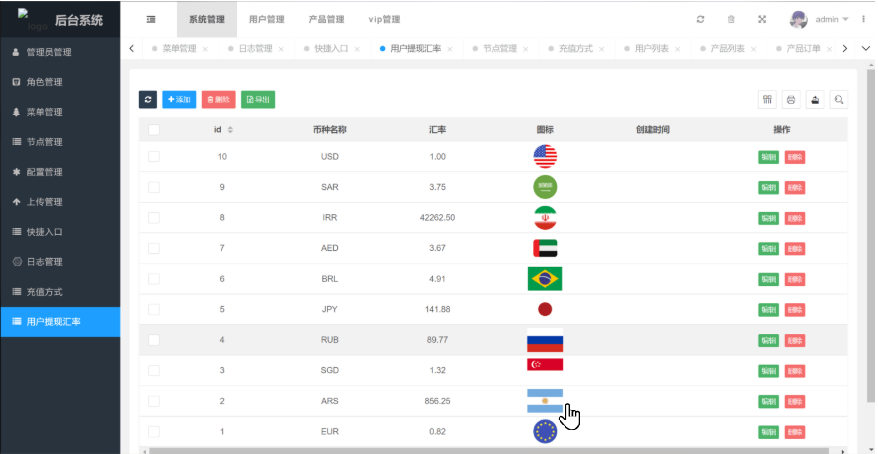Open the admin user dropdown
Viewport: 878px width, 454px height.
pos(832,20)
